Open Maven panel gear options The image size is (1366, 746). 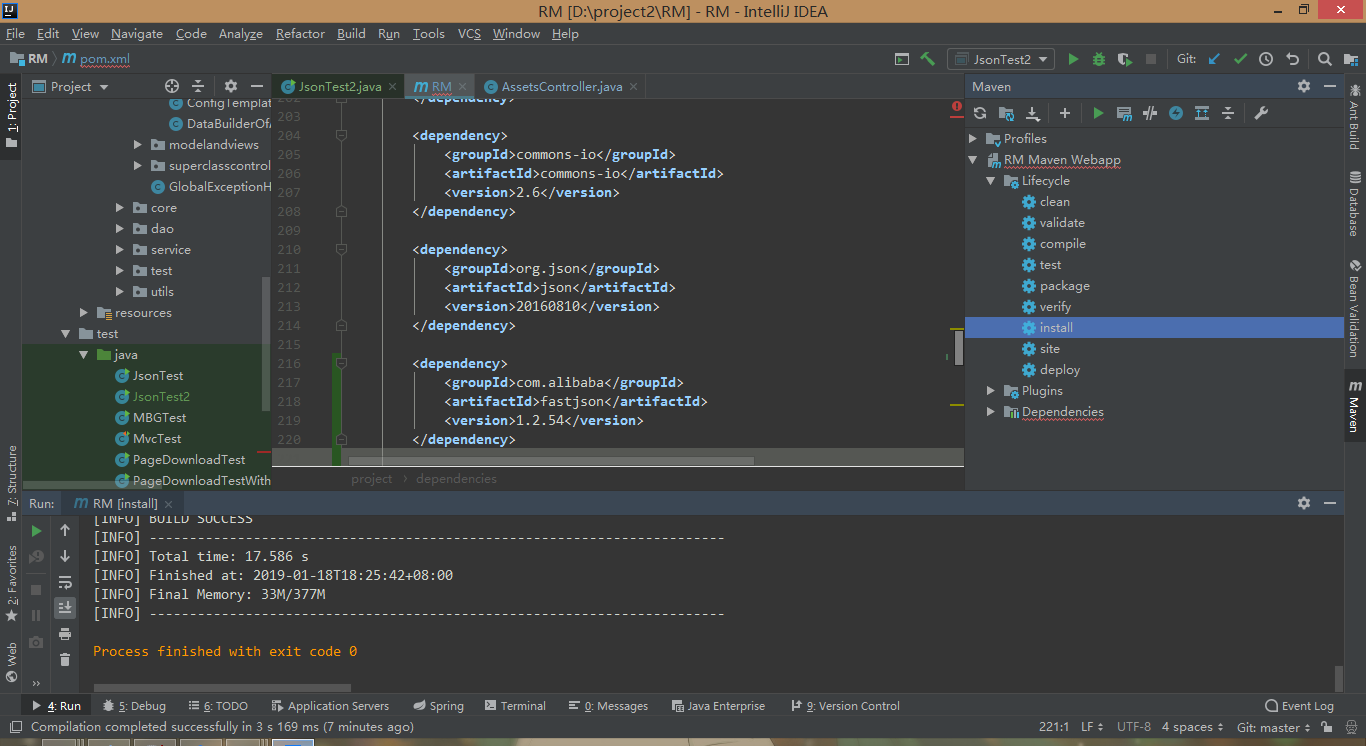[x=1304, y=87]
